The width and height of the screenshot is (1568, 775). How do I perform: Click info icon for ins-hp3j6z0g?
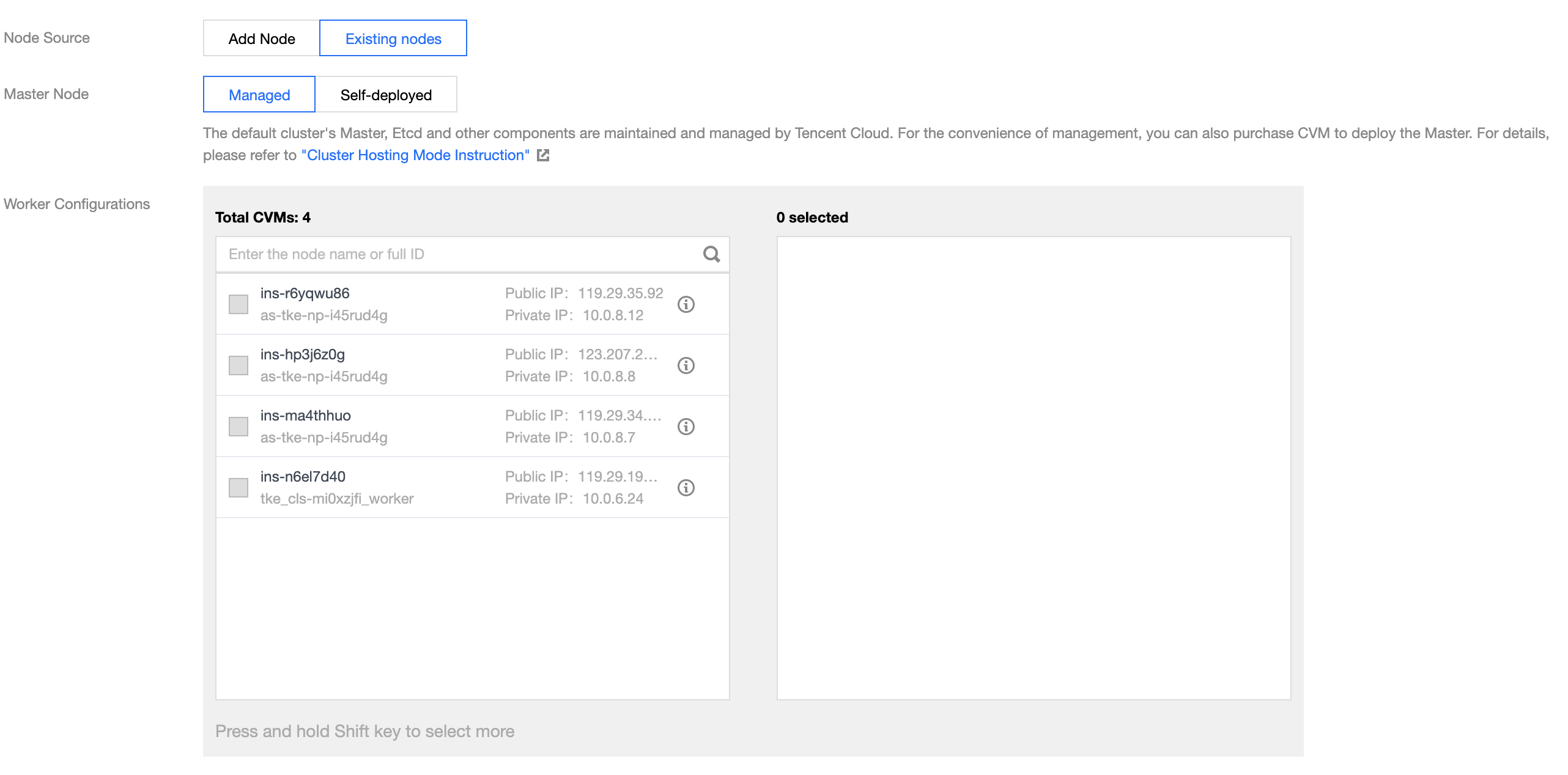(x=686, y=365)
